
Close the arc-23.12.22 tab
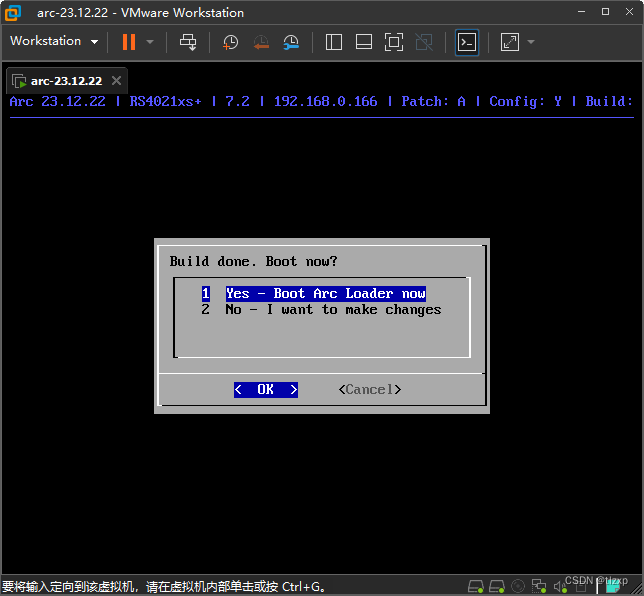116,81
